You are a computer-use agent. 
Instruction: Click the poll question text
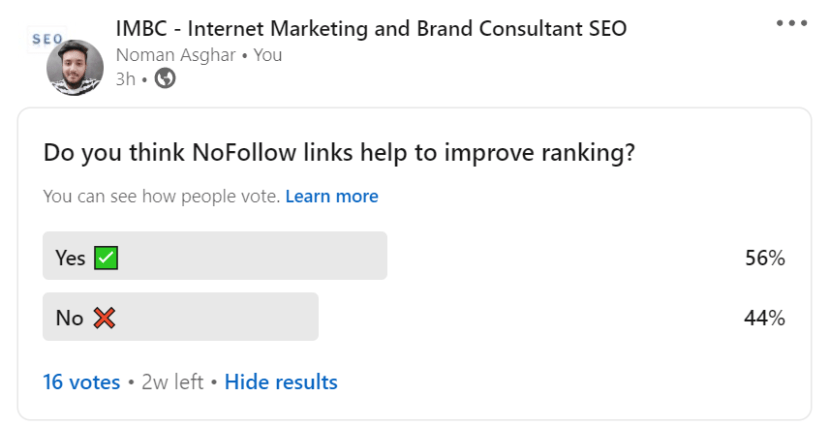pos(339,153)
